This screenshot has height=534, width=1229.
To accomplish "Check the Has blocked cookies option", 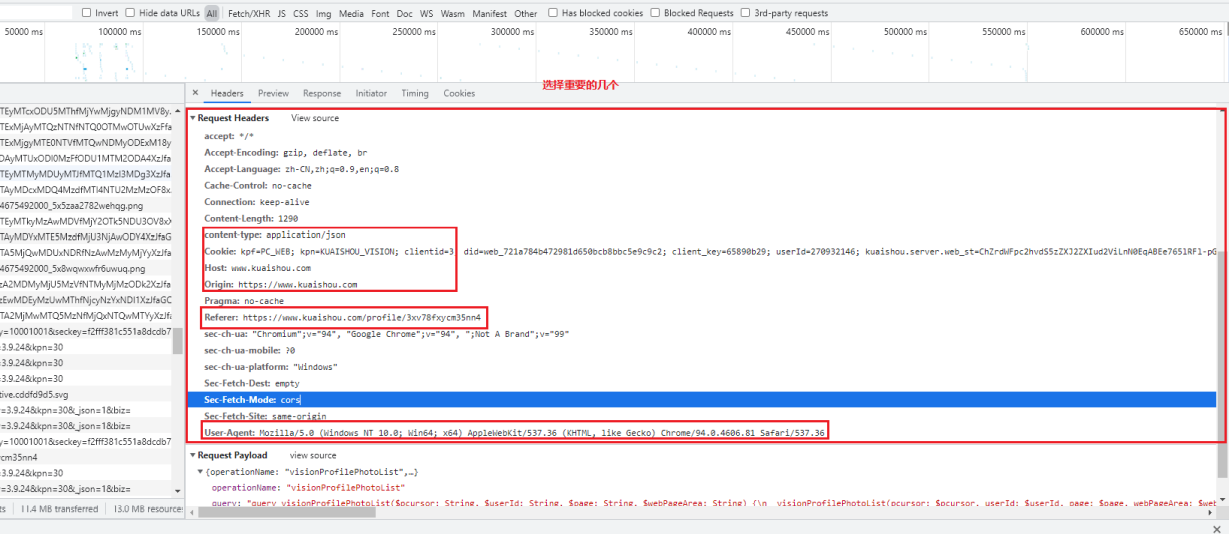I will [554, 13].
